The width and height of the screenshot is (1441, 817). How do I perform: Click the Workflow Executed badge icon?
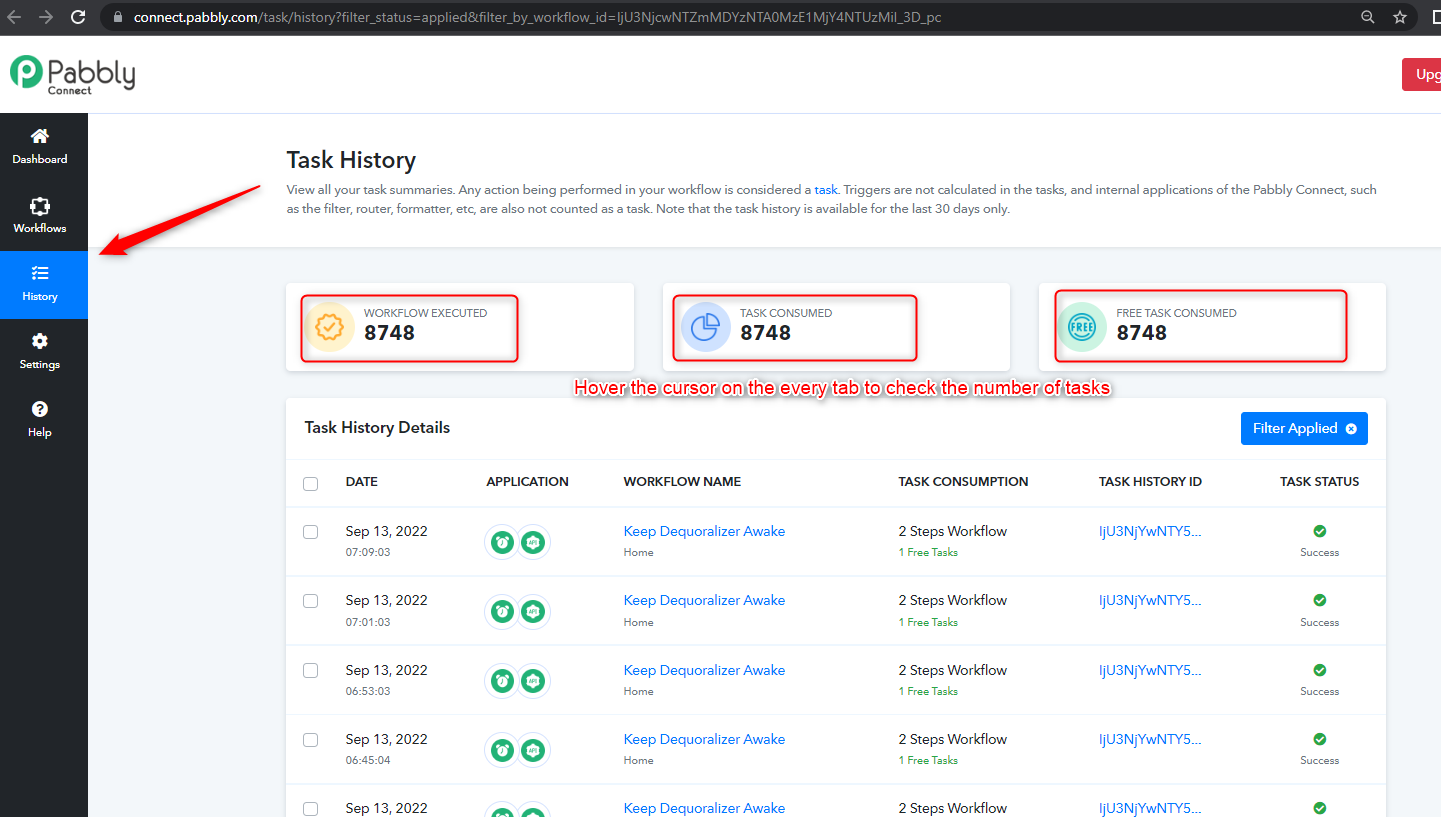tap(330, 327)
